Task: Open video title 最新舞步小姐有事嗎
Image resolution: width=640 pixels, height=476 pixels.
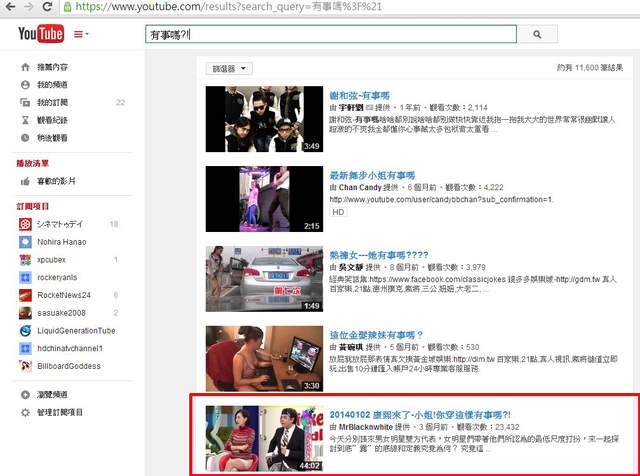Action: (373, 173)
